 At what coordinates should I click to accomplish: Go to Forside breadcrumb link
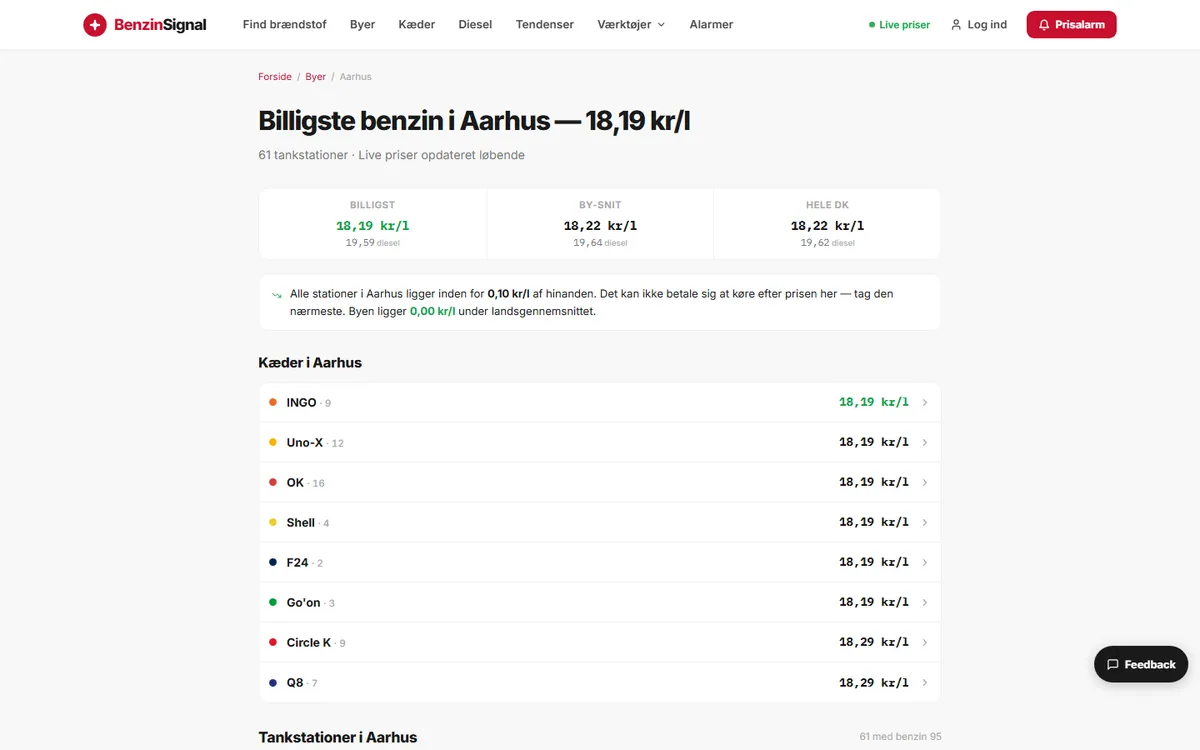coord(275,77)
